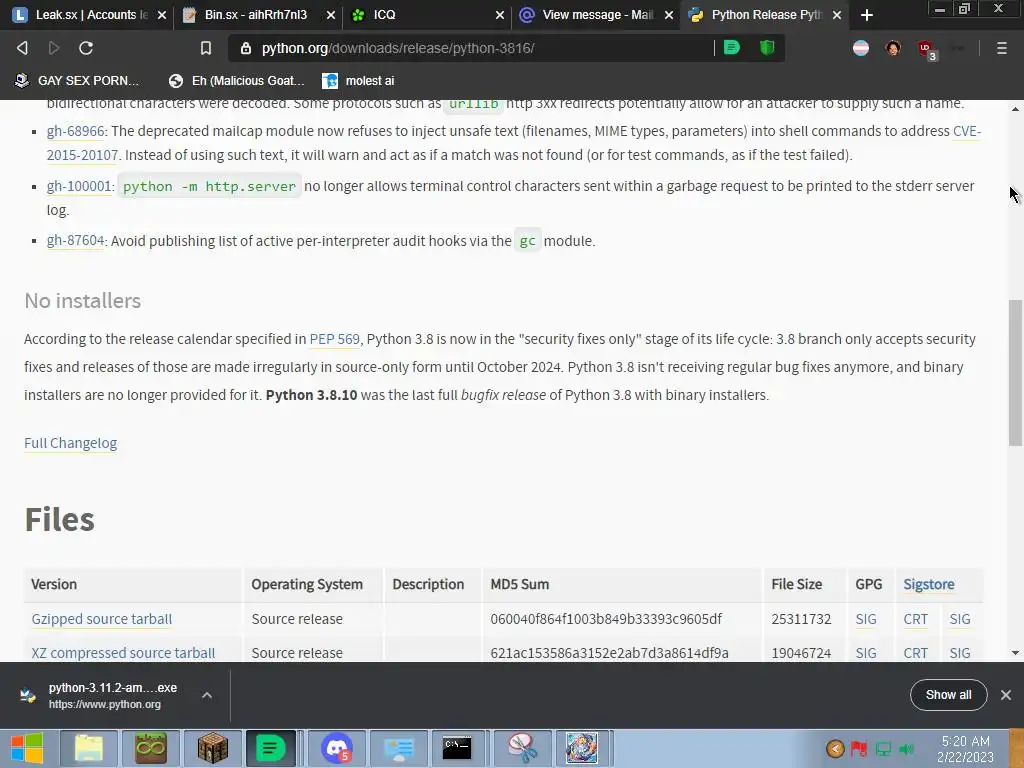
Task: Click the padlock site info icon
Action: pos(246,48)
